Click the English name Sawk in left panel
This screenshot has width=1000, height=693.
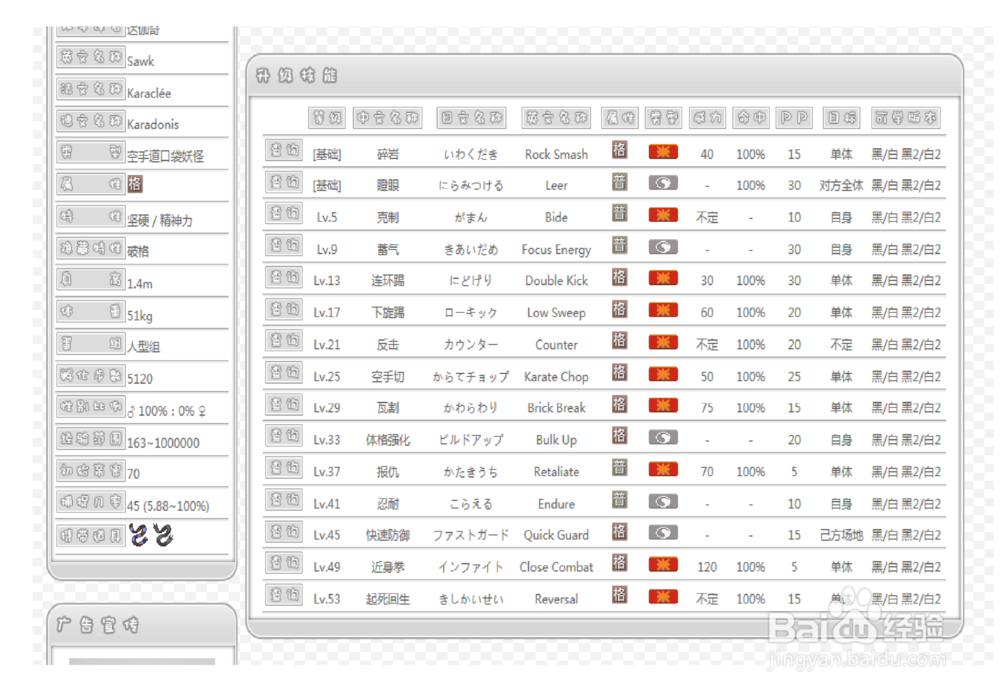coord(140,61)
